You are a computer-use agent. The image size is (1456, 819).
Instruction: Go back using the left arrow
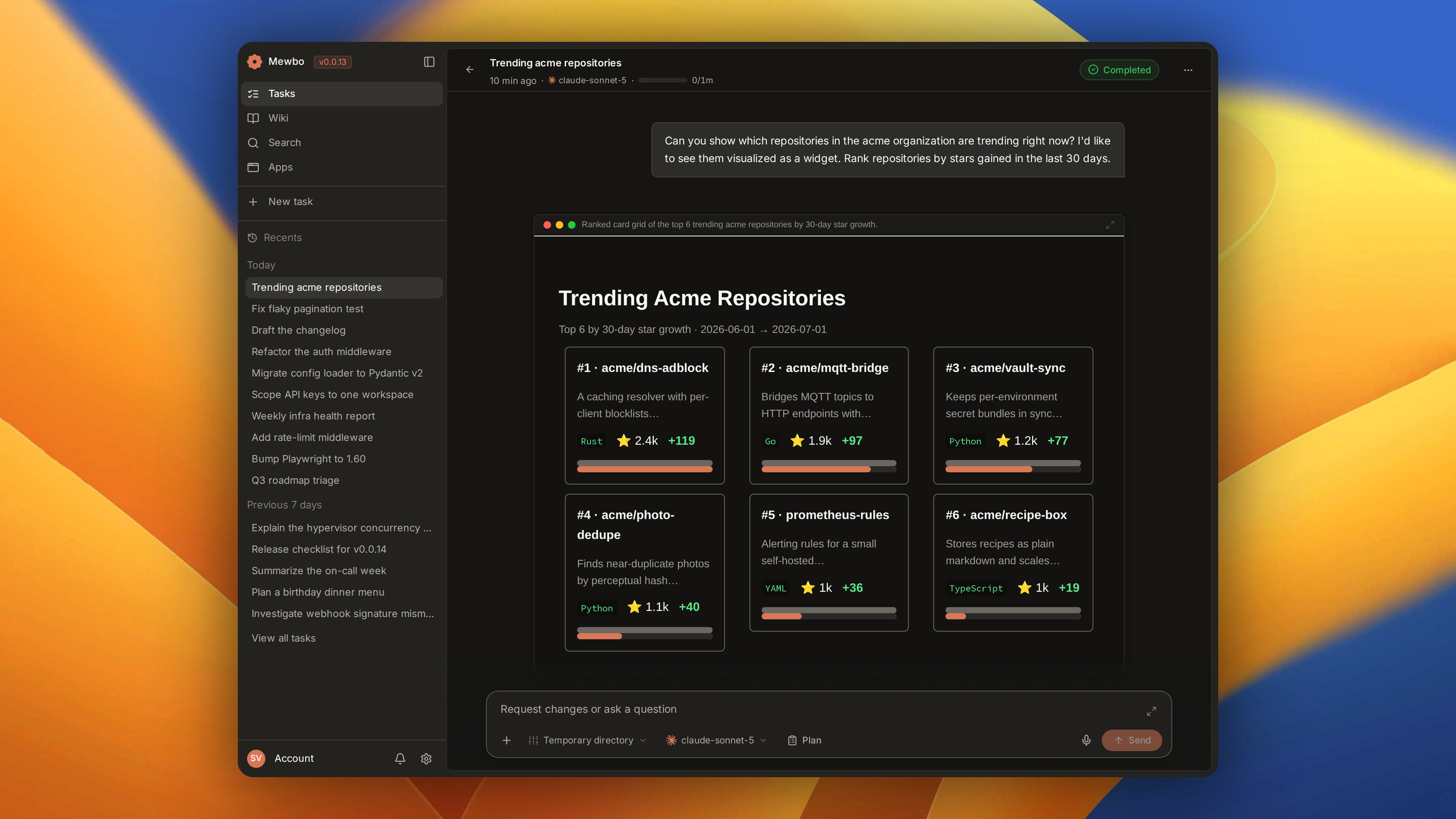pos(470,70)
